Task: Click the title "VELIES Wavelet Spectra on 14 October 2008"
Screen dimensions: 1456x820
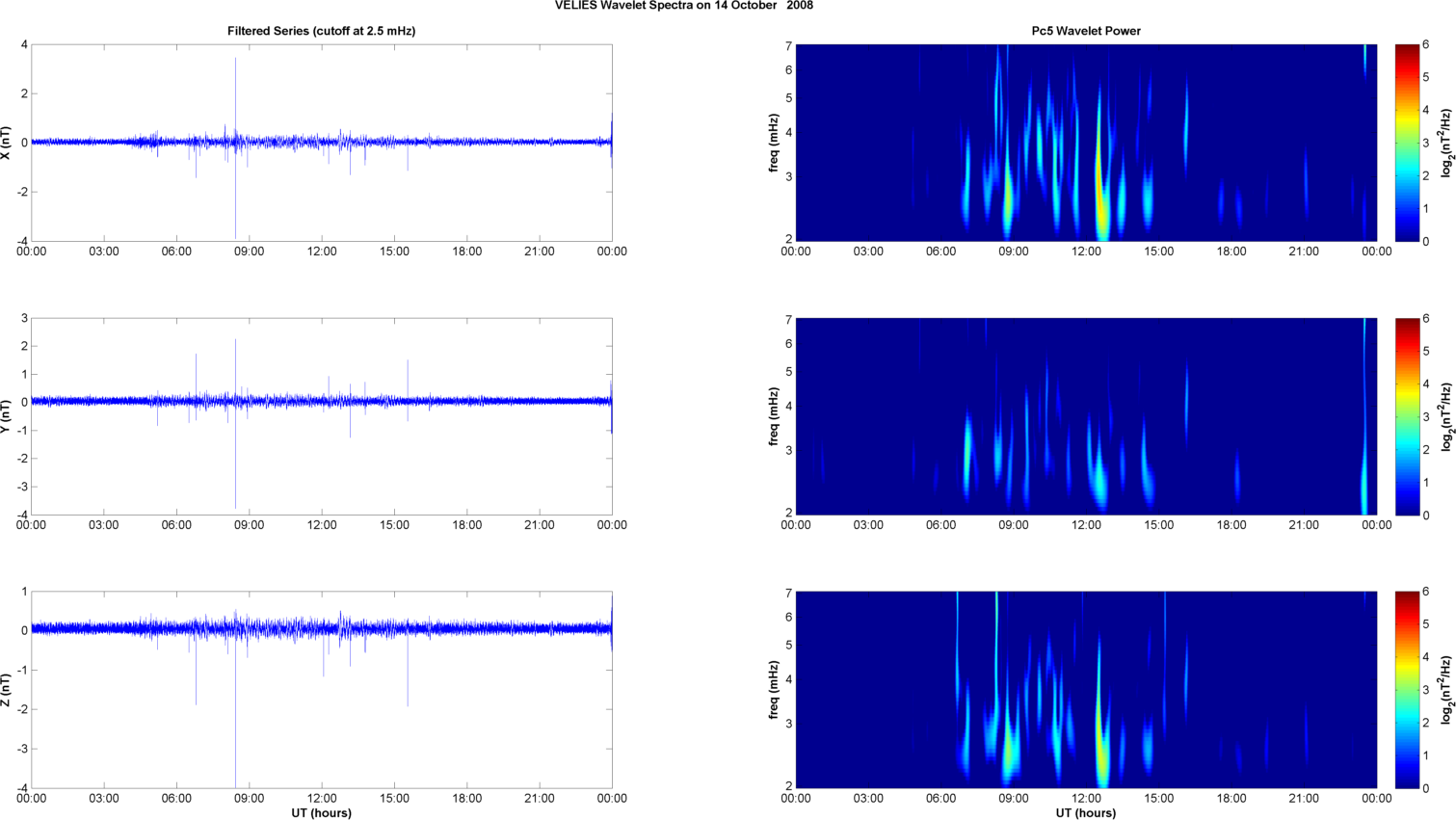Action: (684, 6)
